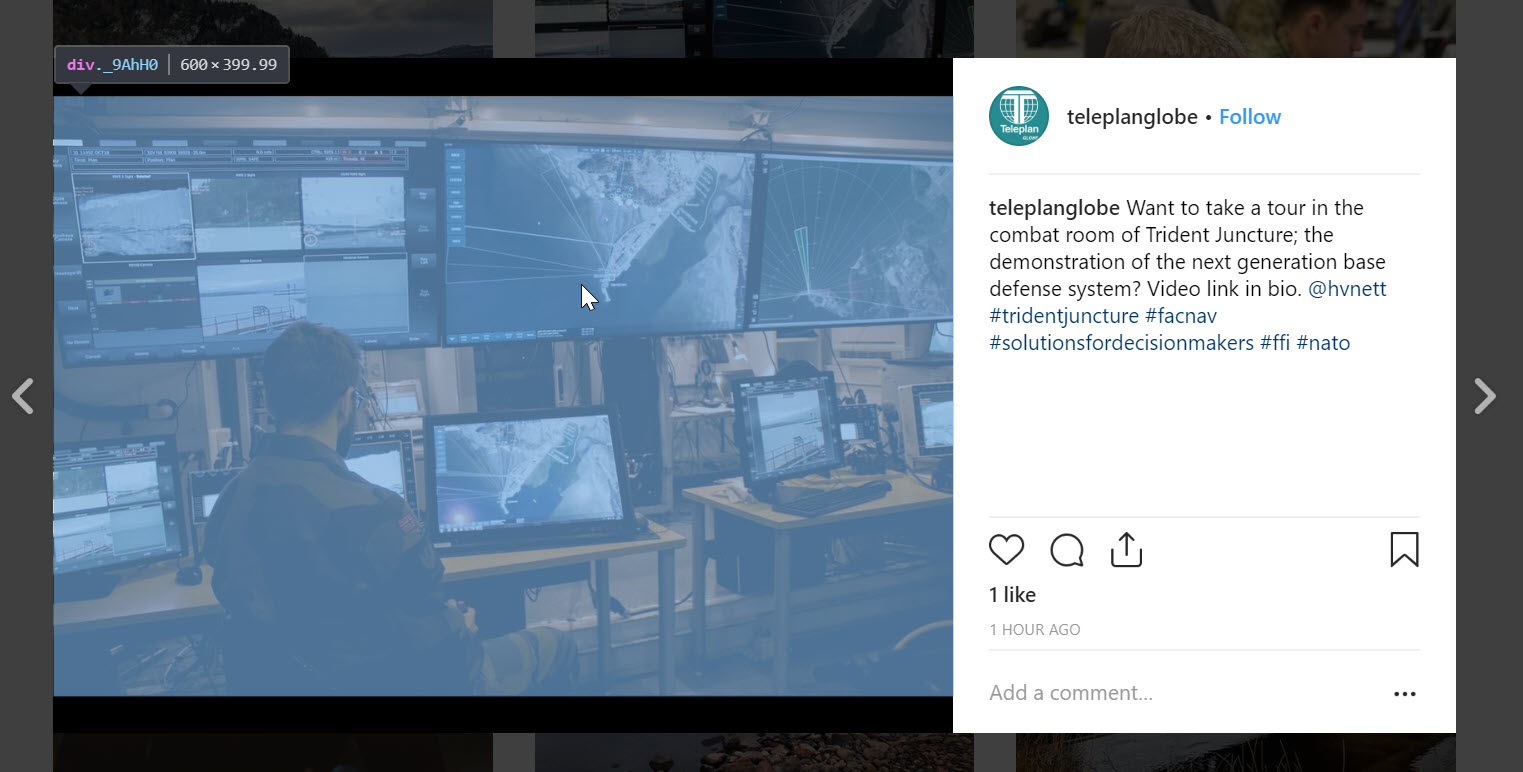Click the heart like icon
The height and width of the screenshot is (772, 1523).
point(1007,550)
